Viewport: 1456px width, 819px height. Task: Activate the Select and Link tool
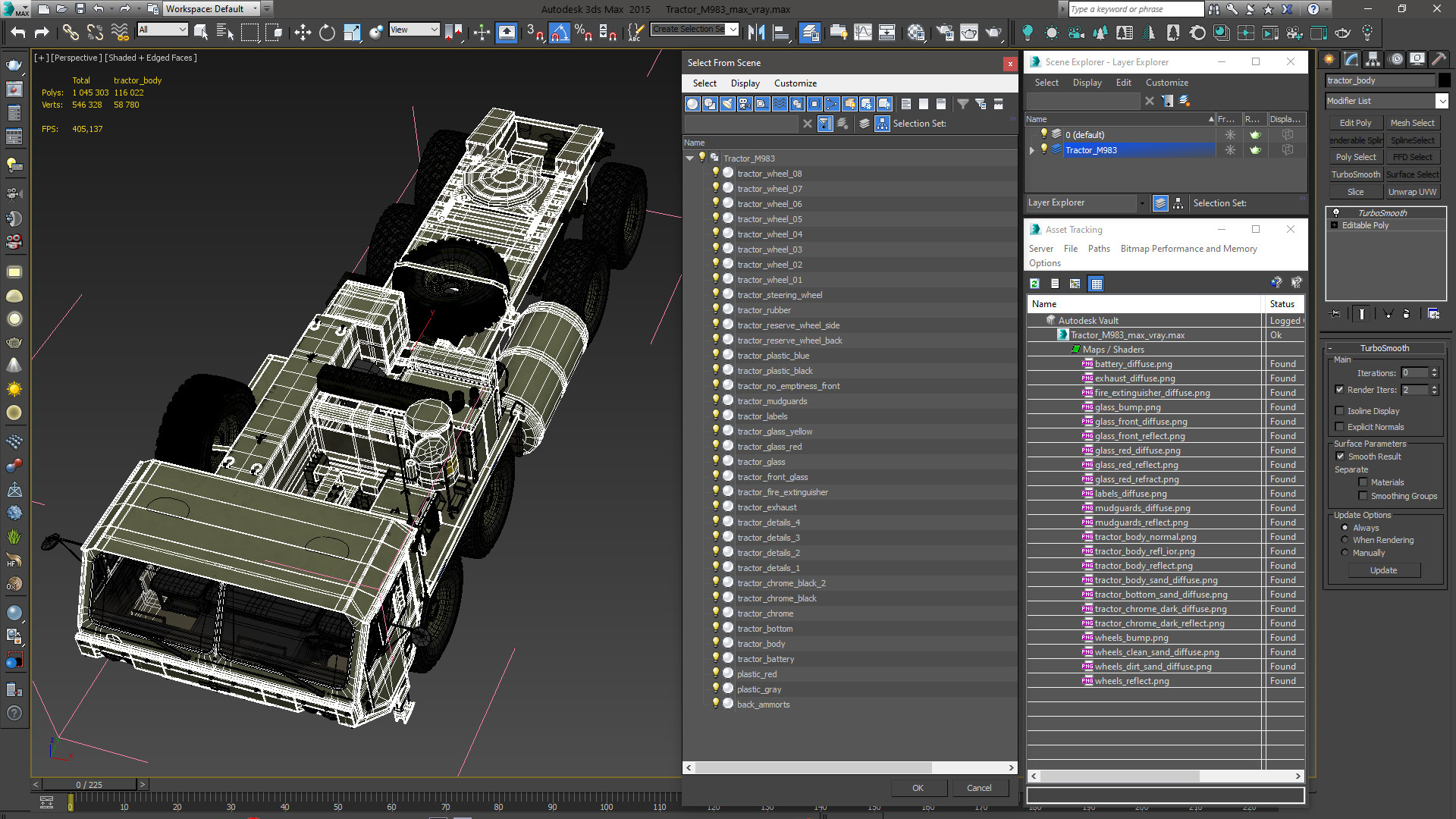pyautogui.click(x=70, y=33)
